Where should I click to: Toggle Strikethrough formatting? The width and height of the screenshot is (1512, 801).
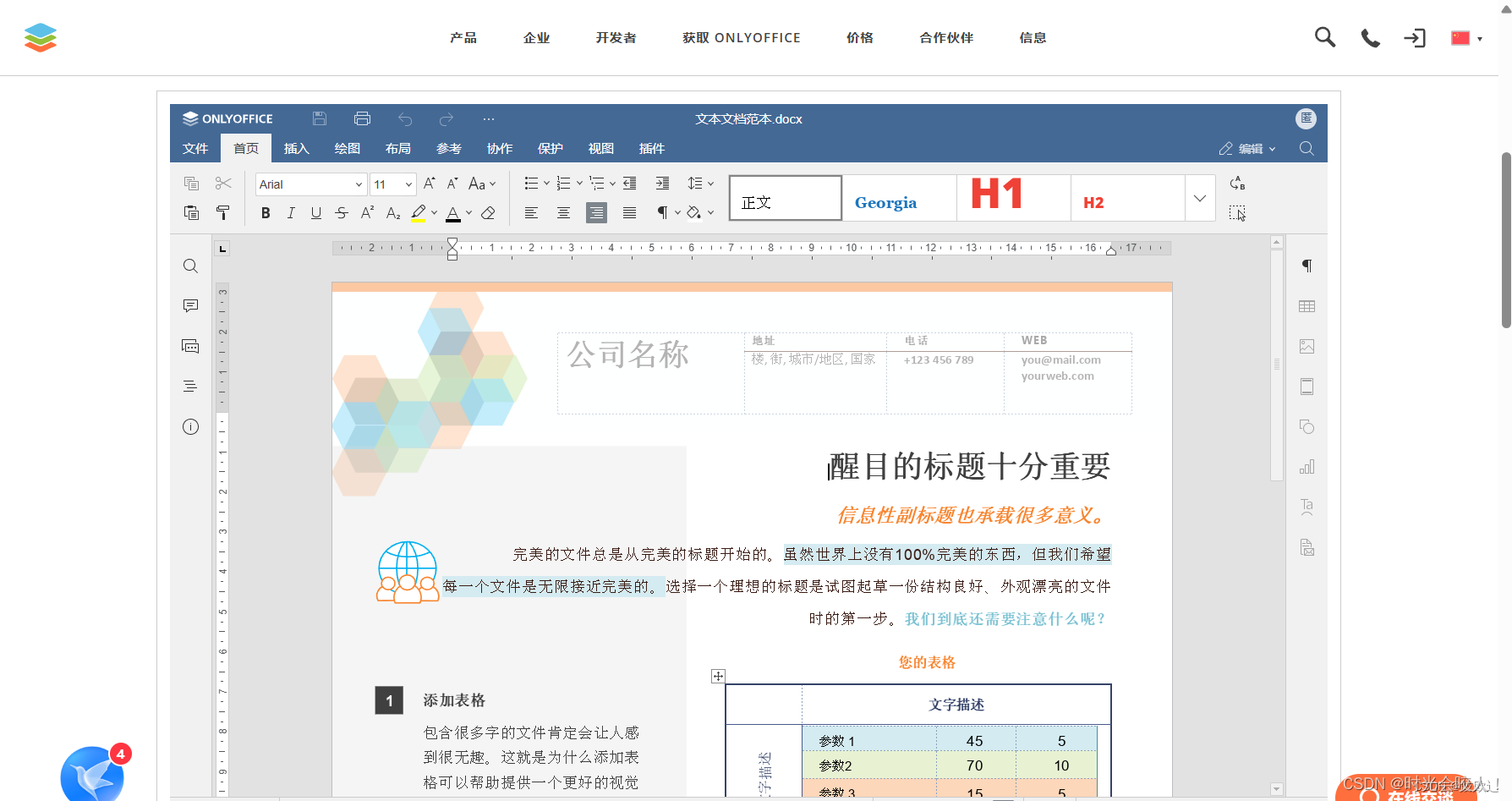[x=342, y=212]
